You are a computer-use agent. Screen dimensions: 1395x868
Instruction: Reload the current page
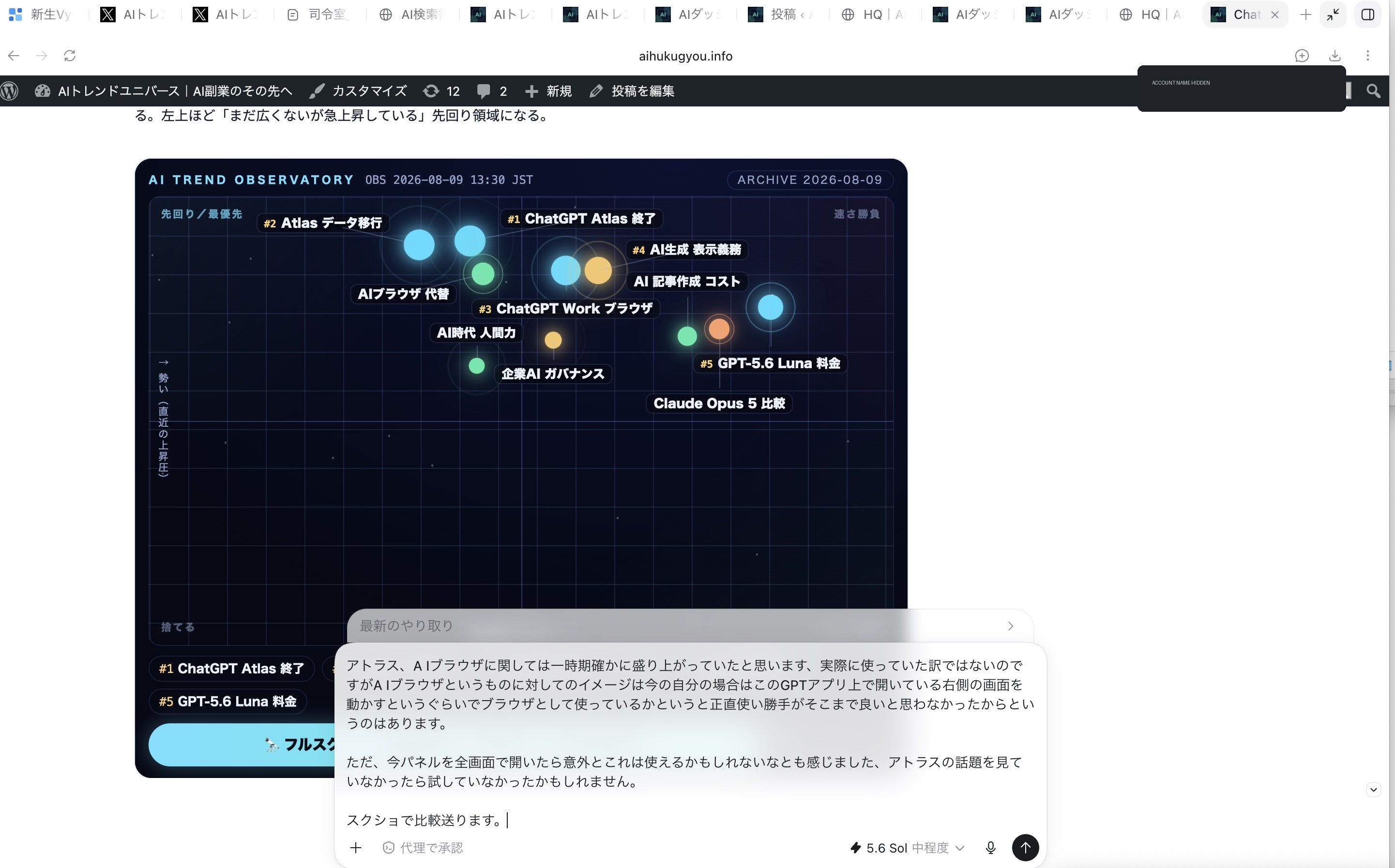click(x=70, y=56)
